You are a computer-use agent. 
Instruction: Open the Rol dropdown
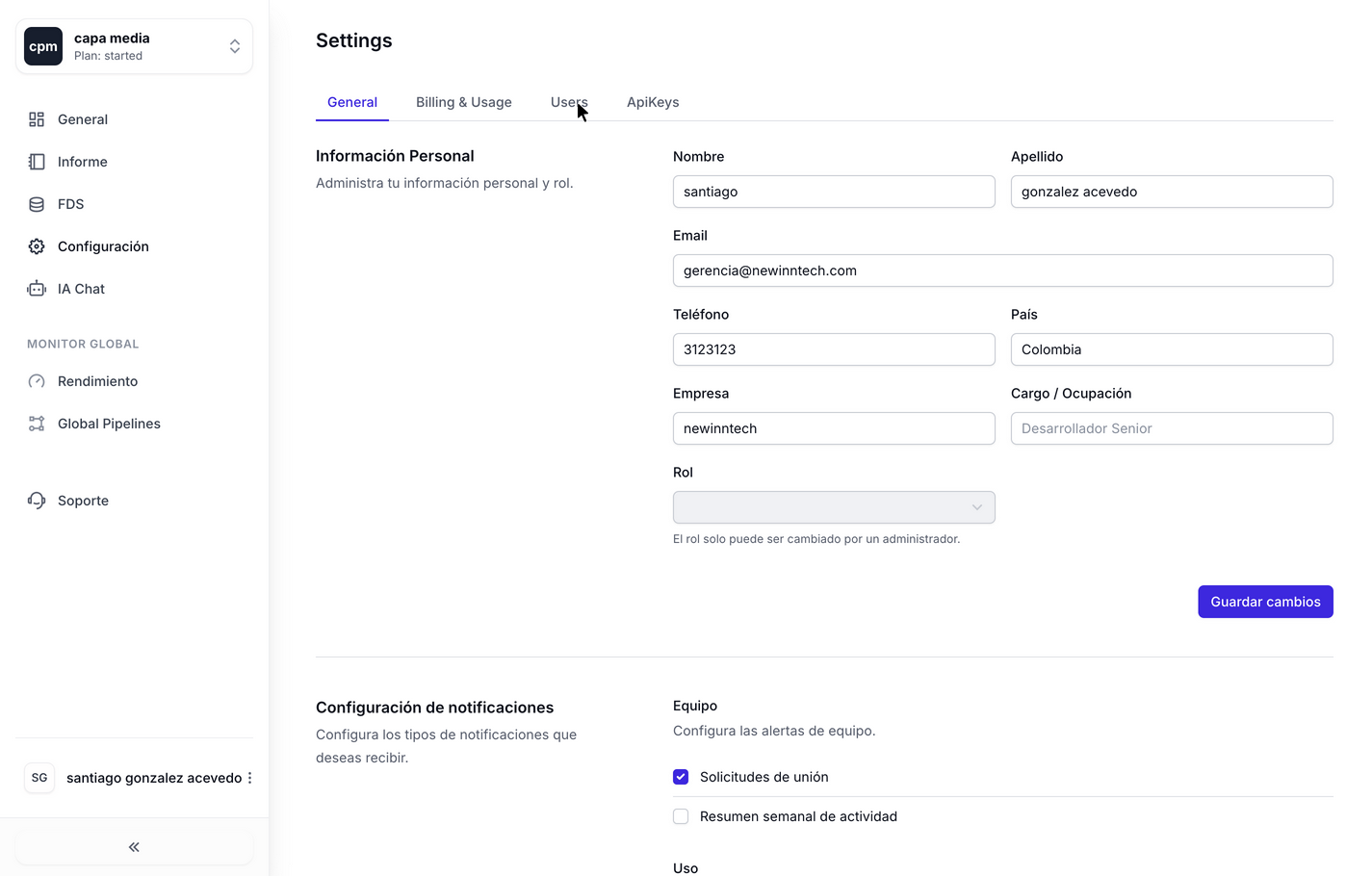pos(833,507)
